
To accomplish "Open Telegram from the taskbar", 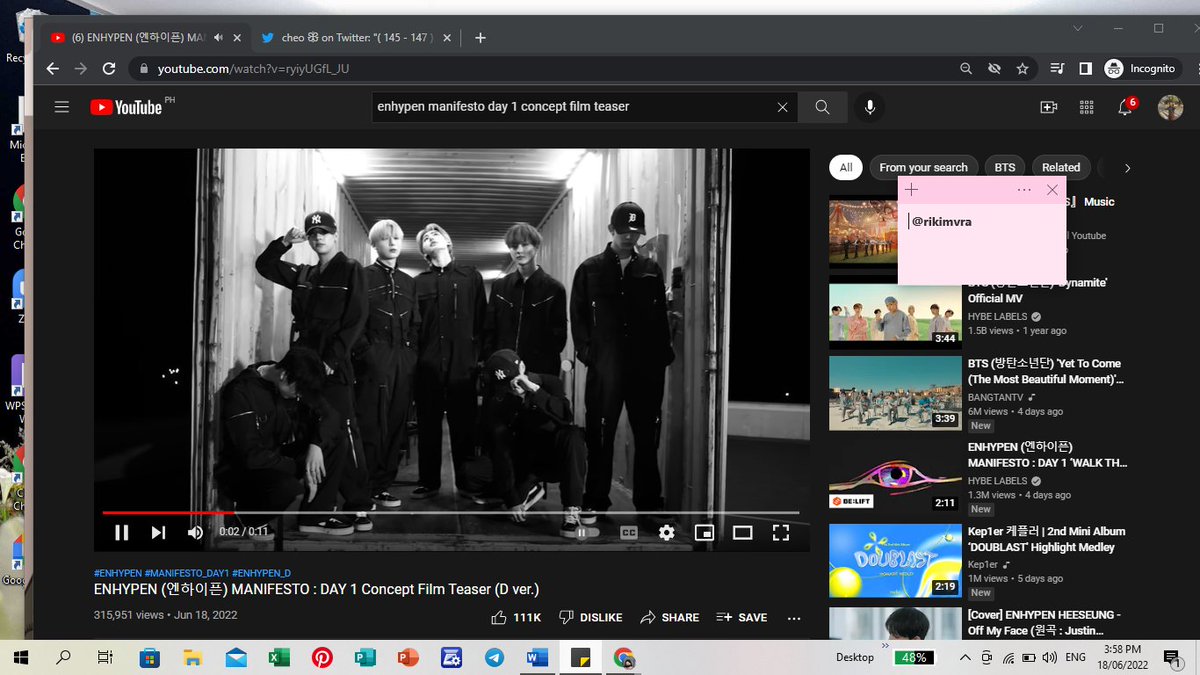I will tap(494, 657).
